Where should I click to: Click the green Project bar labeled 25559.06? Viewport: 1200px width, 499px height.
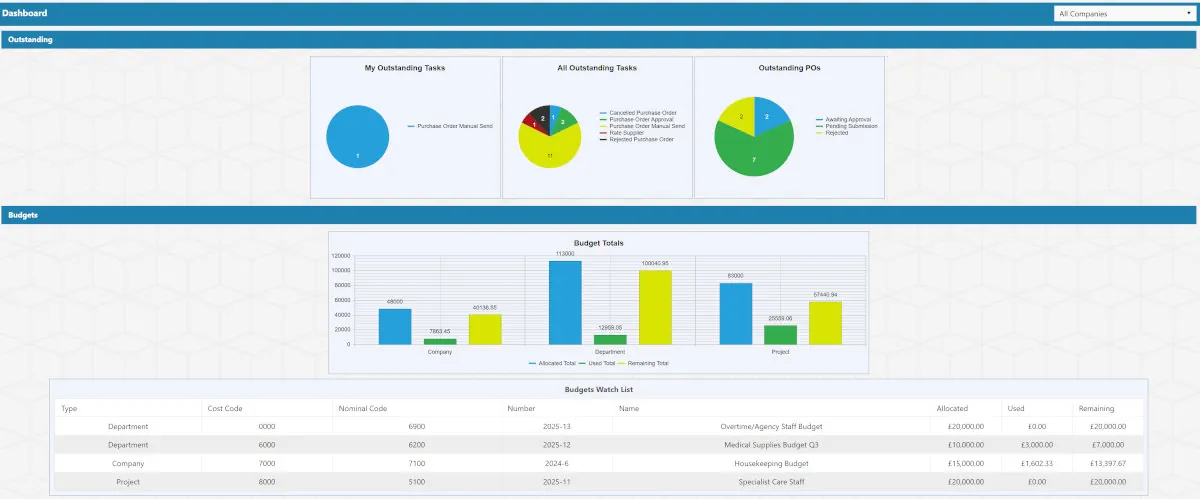click(781, 334)
